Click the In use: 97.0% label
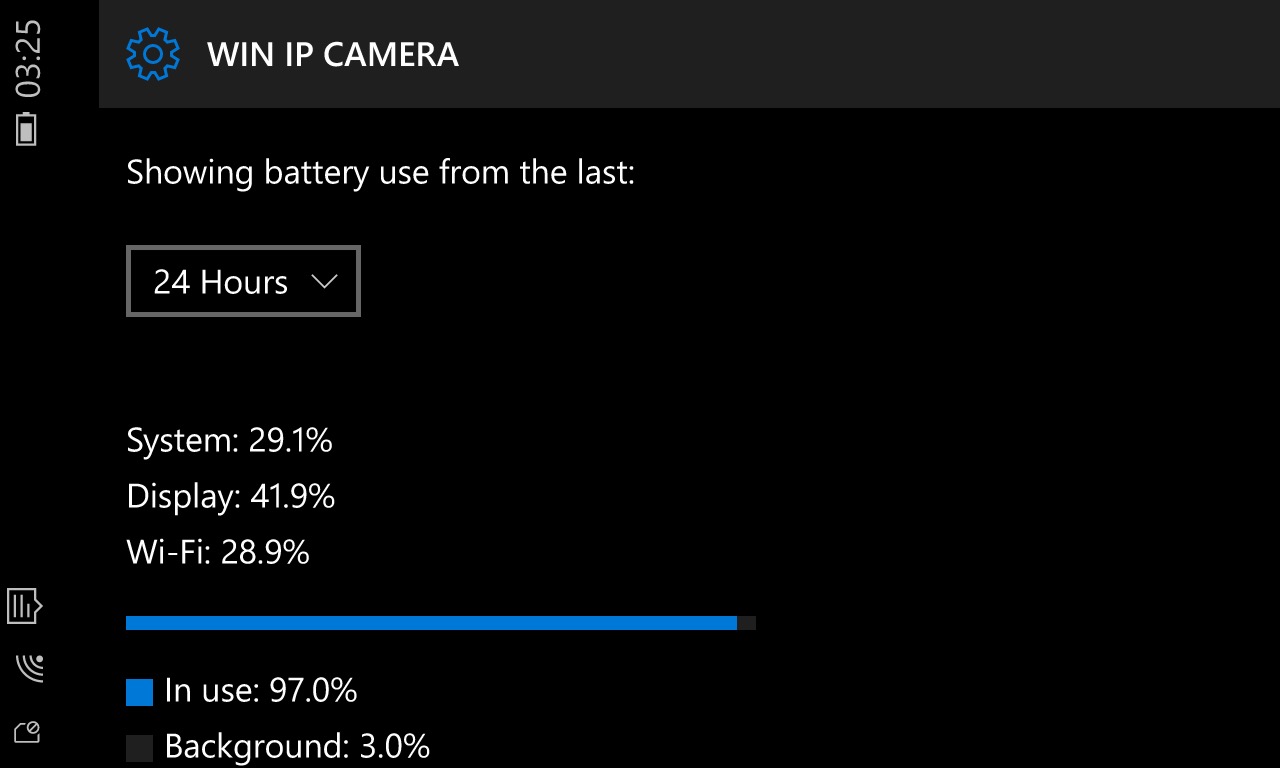This screenshot has width=1280, height=768. point(260,690)
